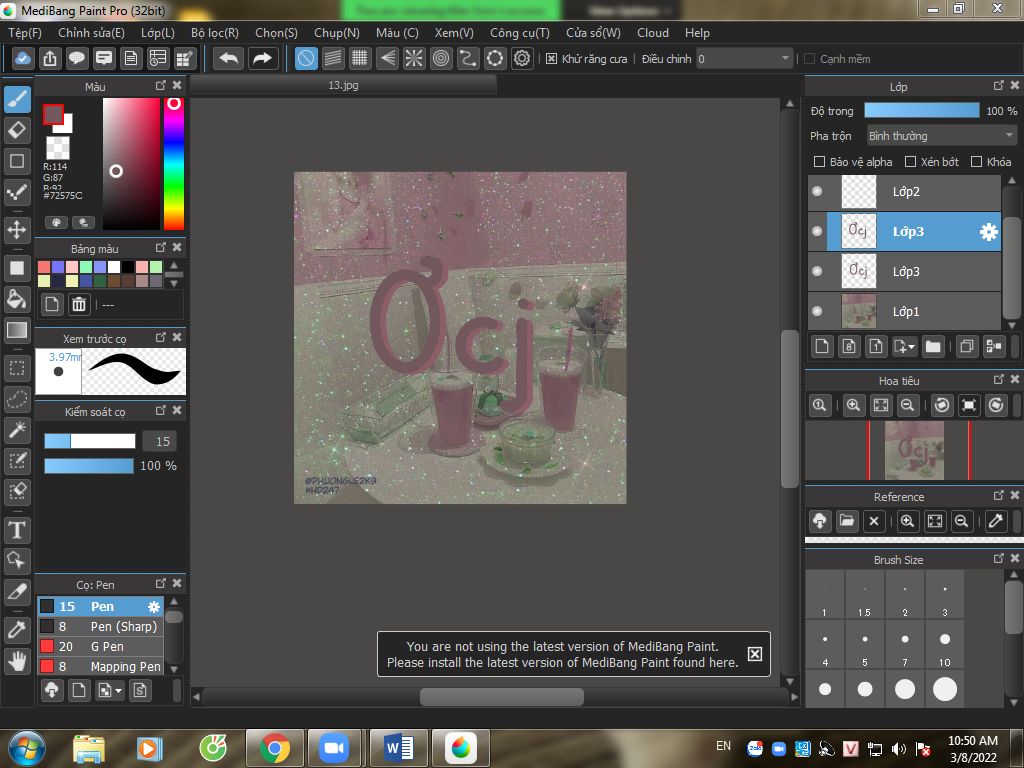The image size is (1024, 768).
Task: Enable the Khóa layer lock checkbox
Action: coord(976,161)
